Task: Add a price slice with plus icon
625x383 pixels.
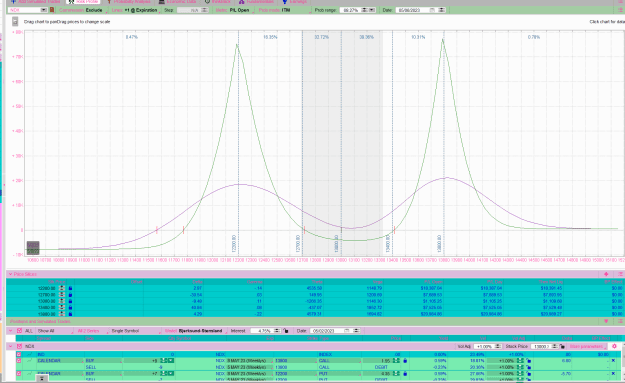Action: click(x=606, y=274)
